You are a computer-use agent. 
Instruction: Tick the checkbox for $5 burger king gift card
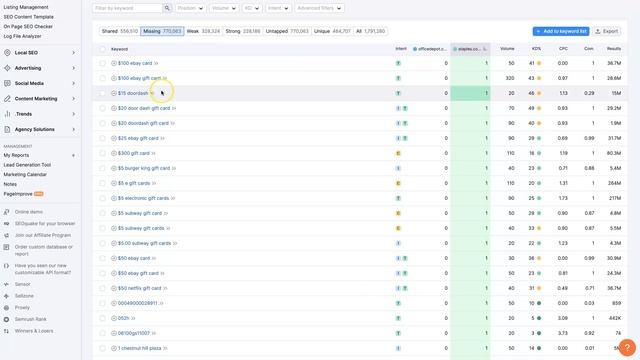[x=102, y=168]
